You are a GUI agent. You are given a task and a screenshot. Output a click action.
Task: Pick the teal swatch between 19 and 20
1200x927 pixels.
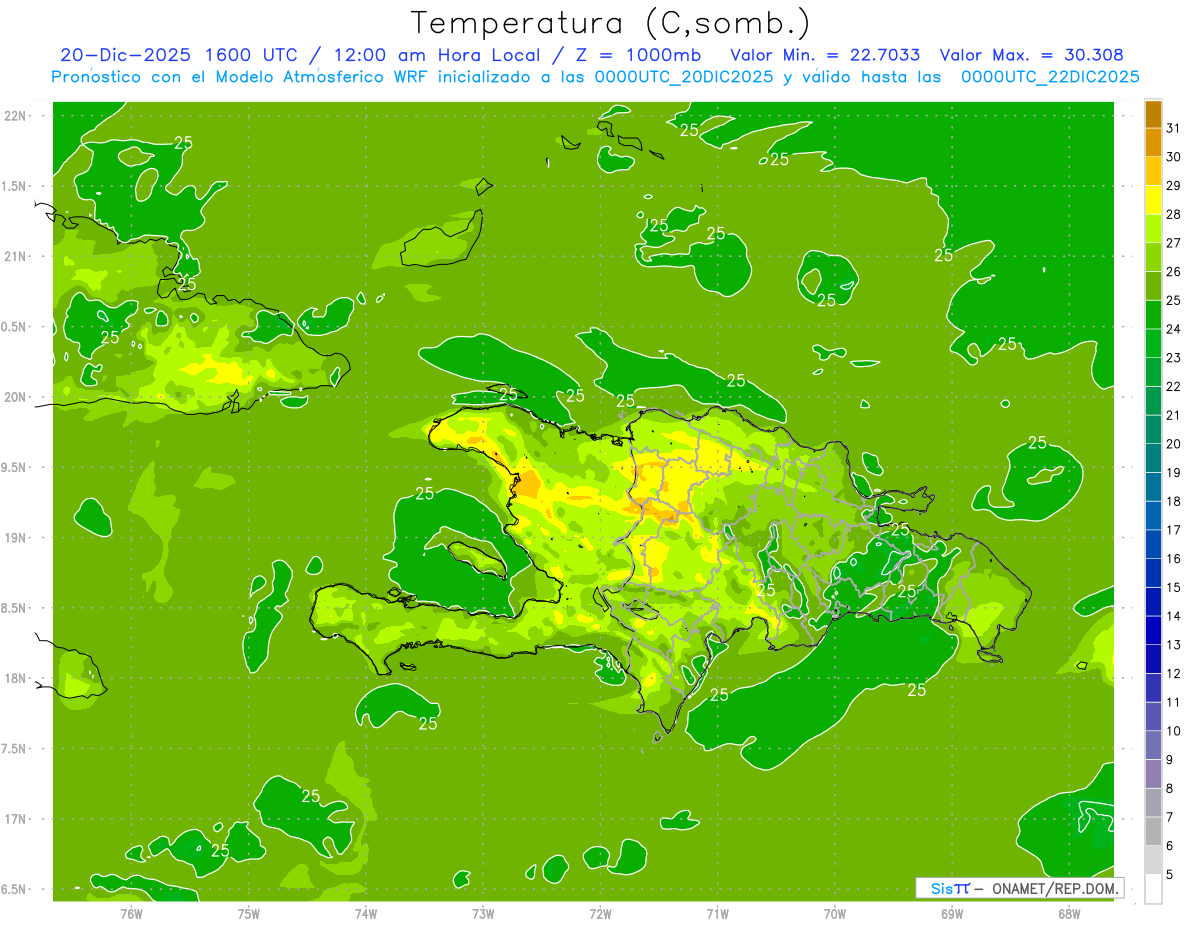click(x=1153, y=459)
